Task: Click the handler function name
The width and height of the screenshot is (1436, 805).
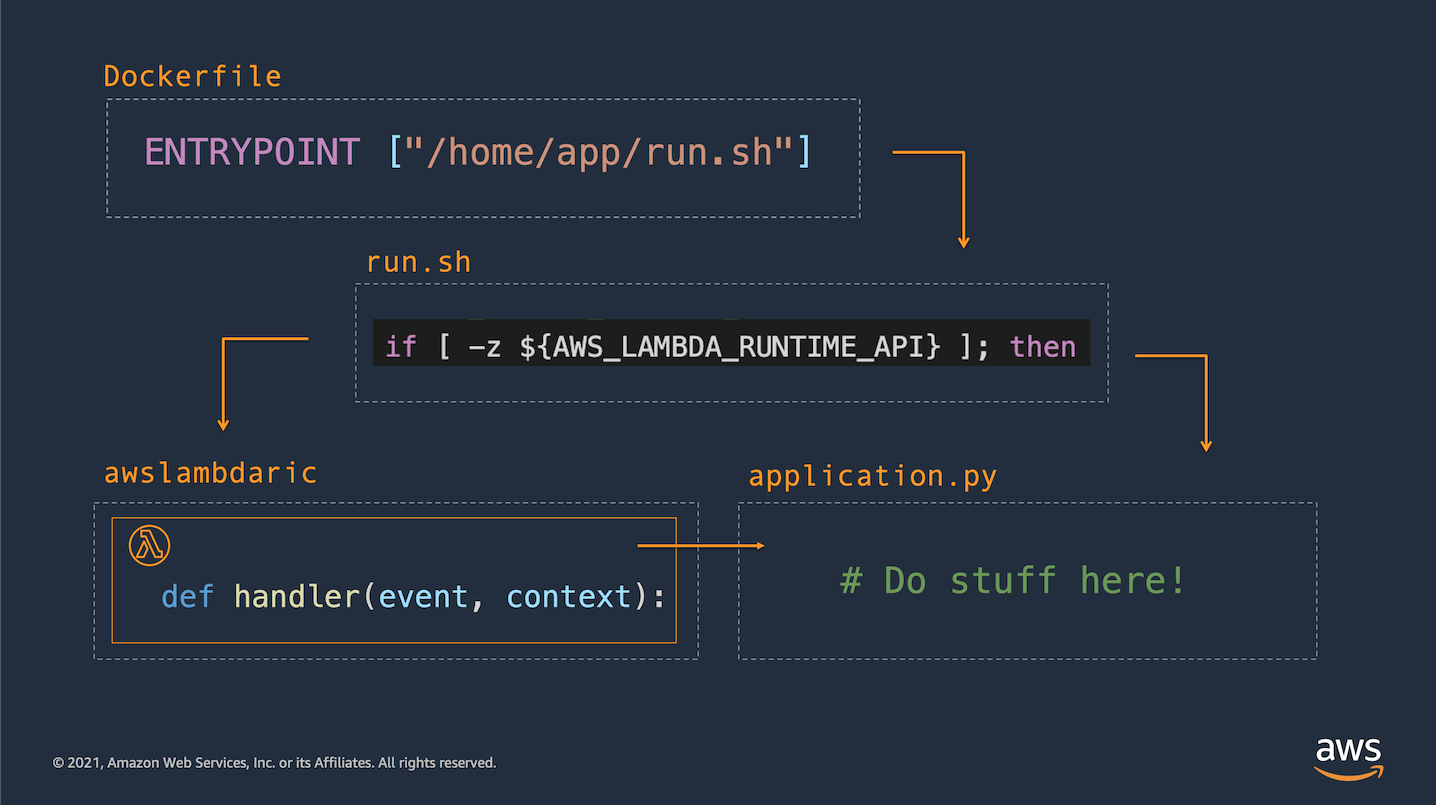Action: (x=297, y=597)
